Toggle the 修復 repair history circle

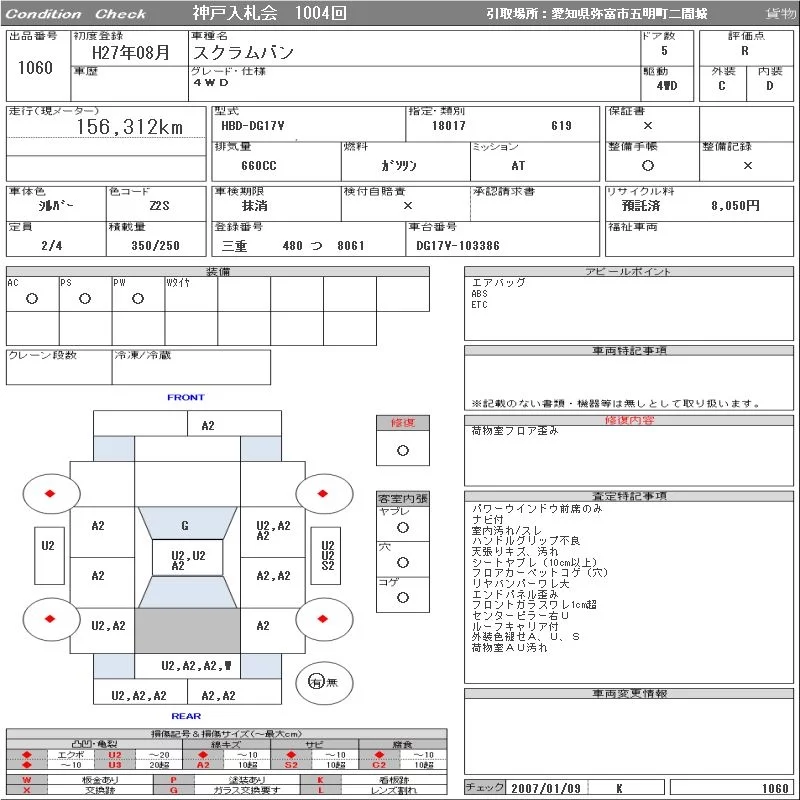pos(403,451)
